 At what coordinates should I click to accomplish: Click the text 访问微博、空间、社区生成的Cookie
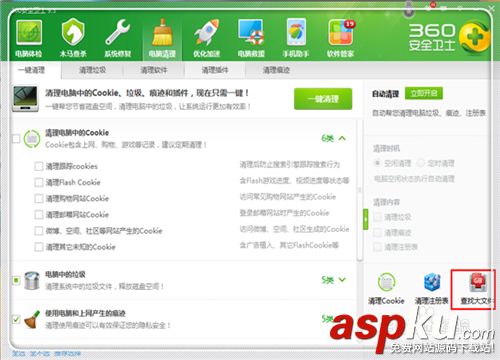pos(294,229)
